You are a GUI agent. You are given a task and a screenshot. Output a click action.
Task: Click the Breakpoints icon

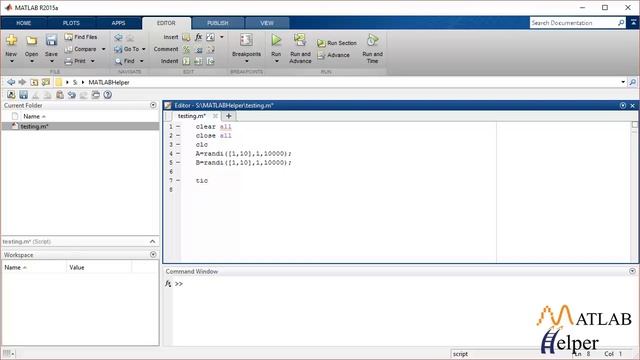pyautogui.click(x=246, y=40)
